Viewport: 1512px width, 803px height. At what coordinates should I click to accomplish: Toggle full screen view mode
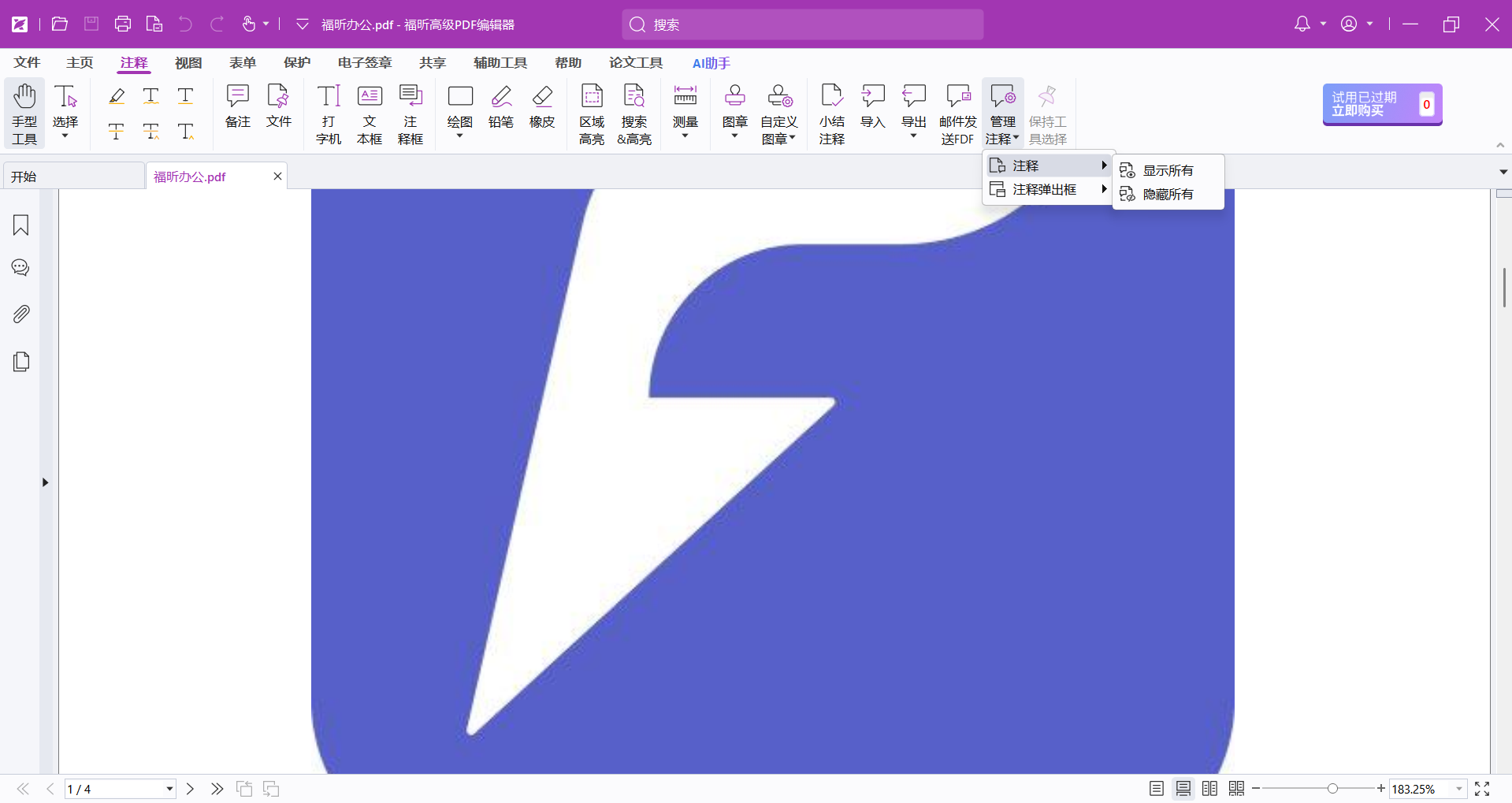(1481, 789)
